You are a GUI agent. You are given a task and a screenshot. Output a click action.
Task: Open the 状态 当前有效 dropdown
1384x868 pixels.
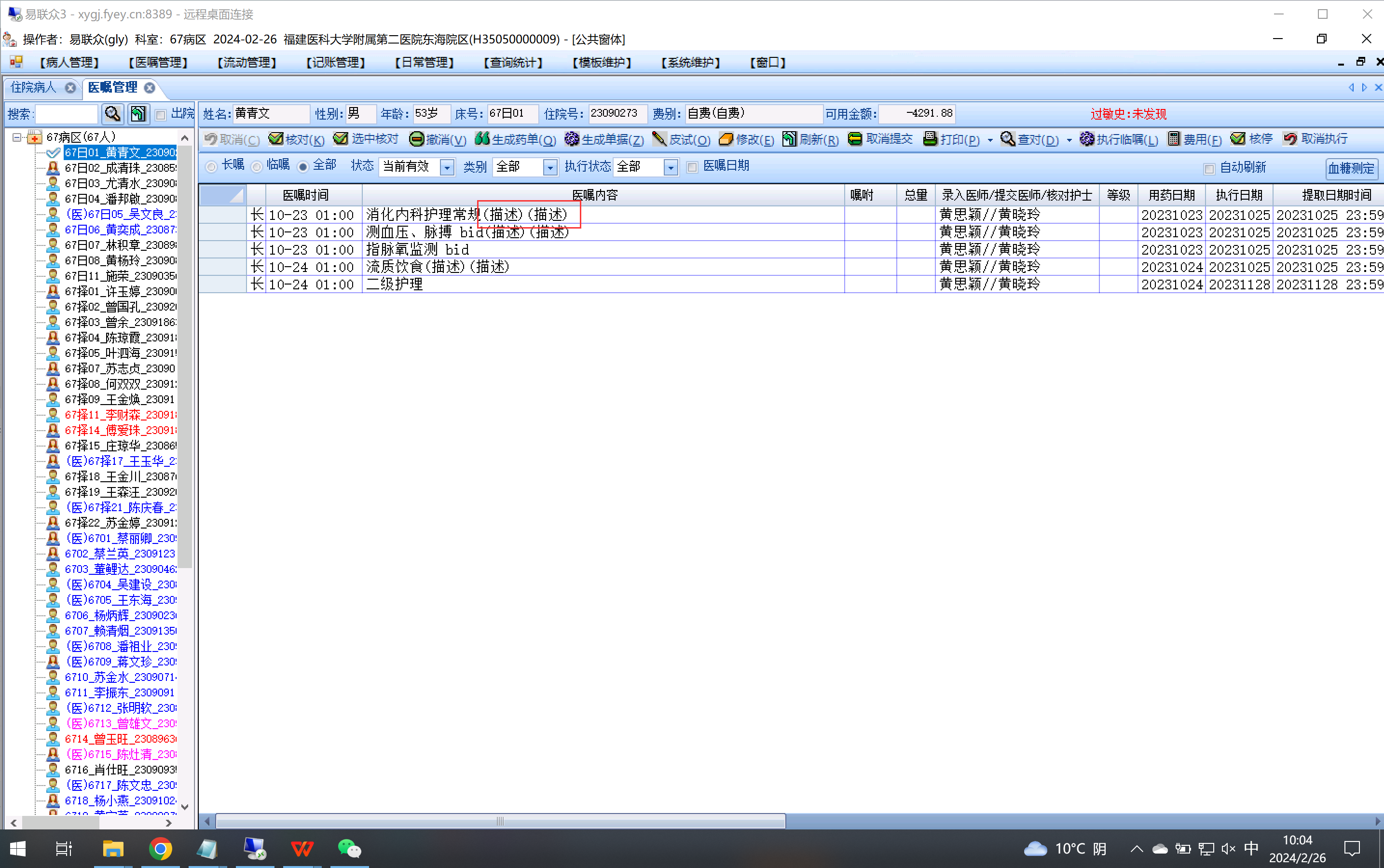click(x=447, y=167)
